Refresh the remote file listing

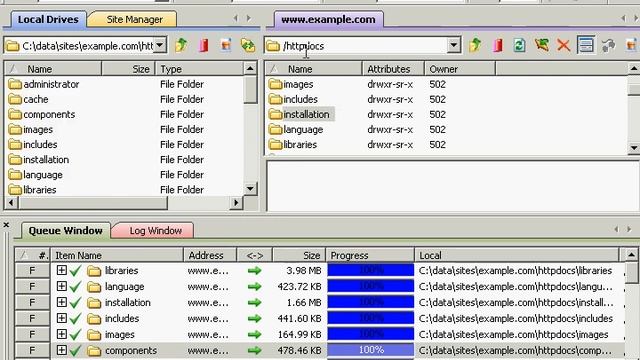tap(519, 45)
